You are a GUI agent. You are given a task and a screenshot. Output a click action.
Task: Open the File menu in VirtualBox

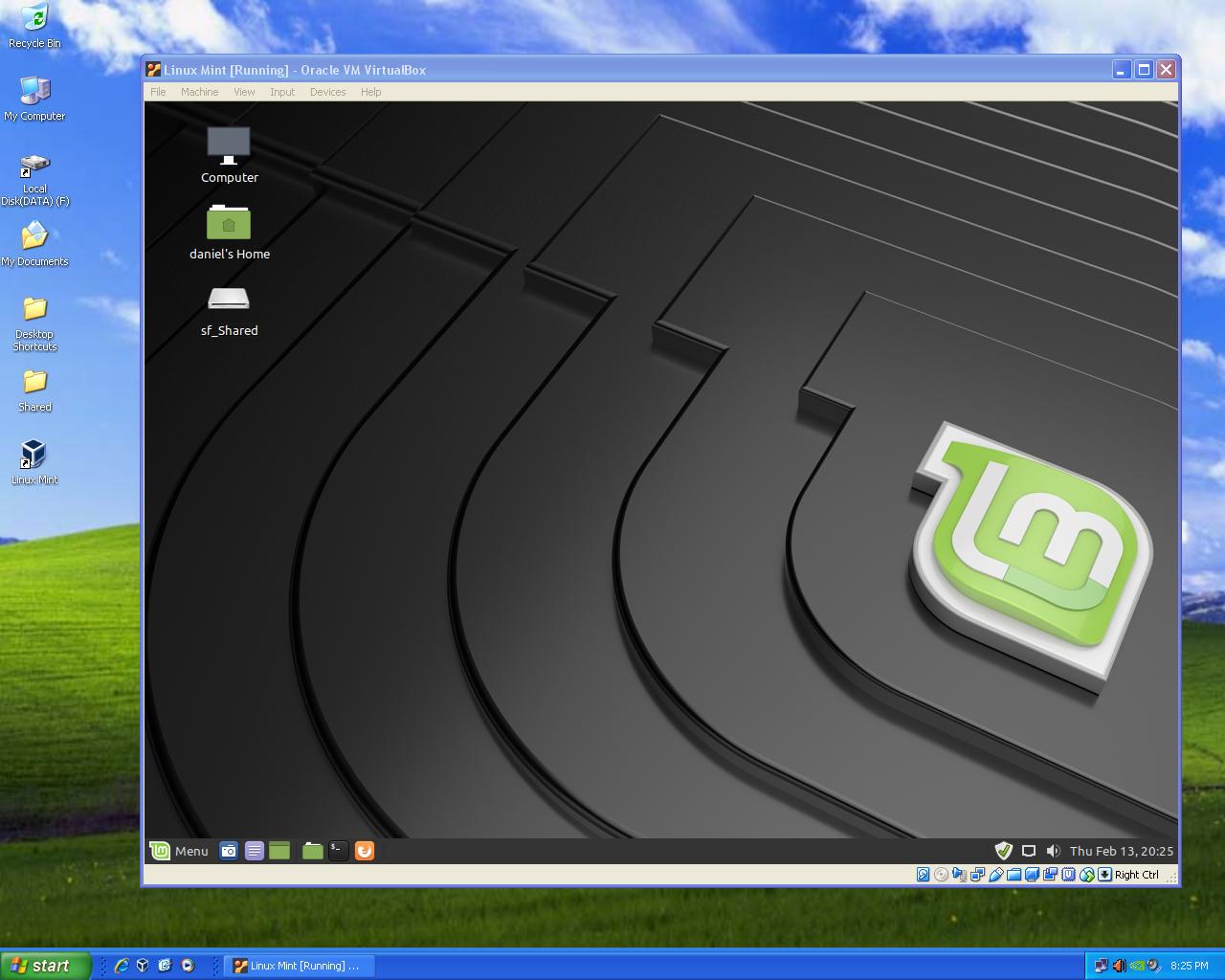tap(158, 92)
